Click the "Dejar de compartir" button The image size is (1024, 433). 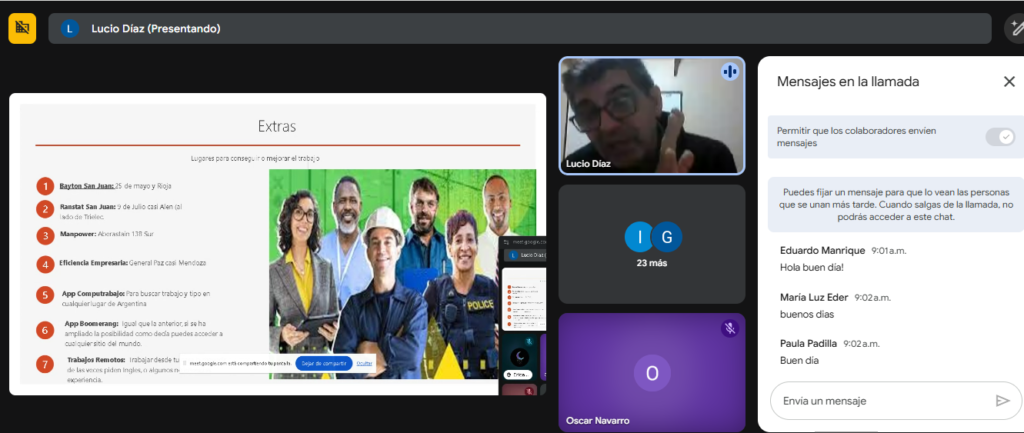[322, 362]
